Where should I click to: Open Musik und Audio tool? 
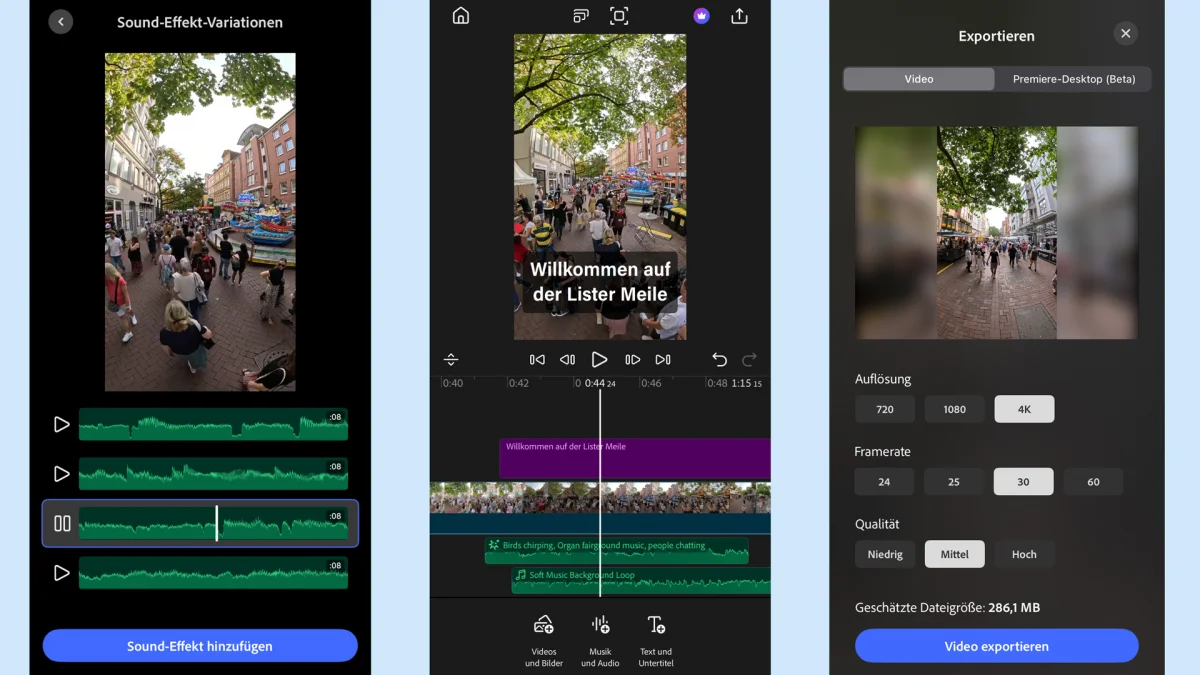tap(600, 639)
